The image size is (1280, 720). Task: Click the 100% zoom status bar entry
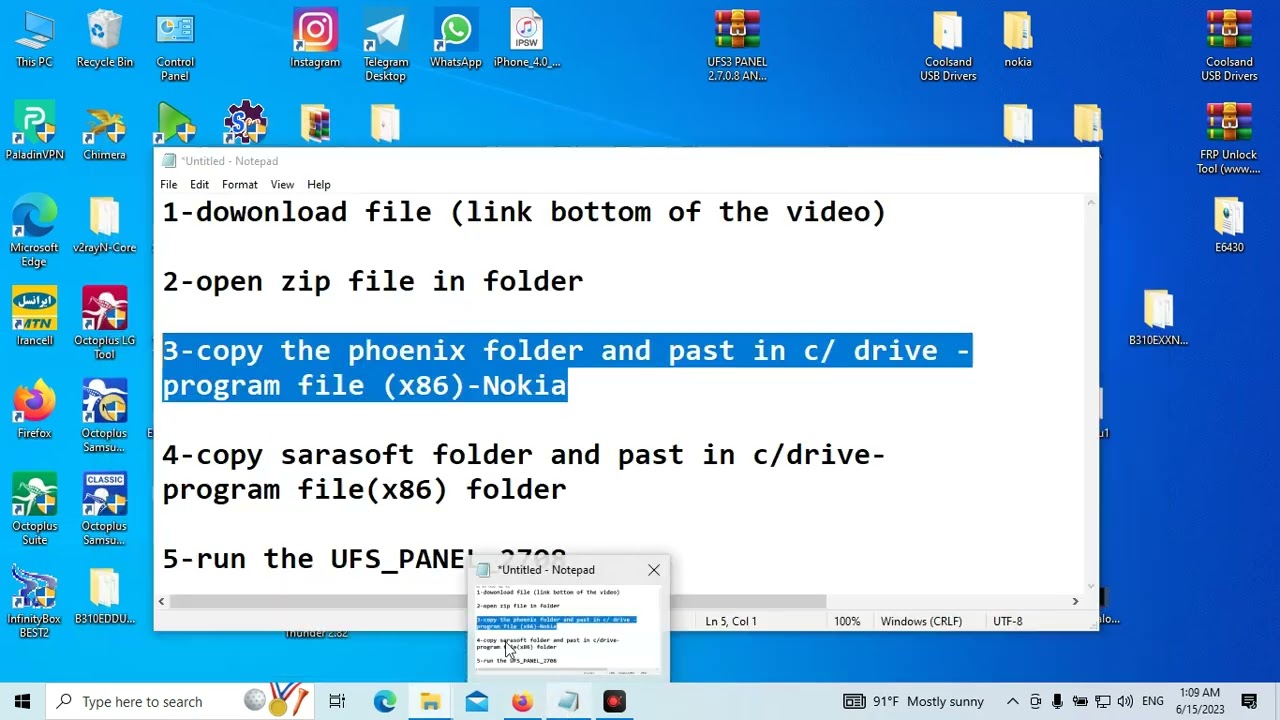847,621
